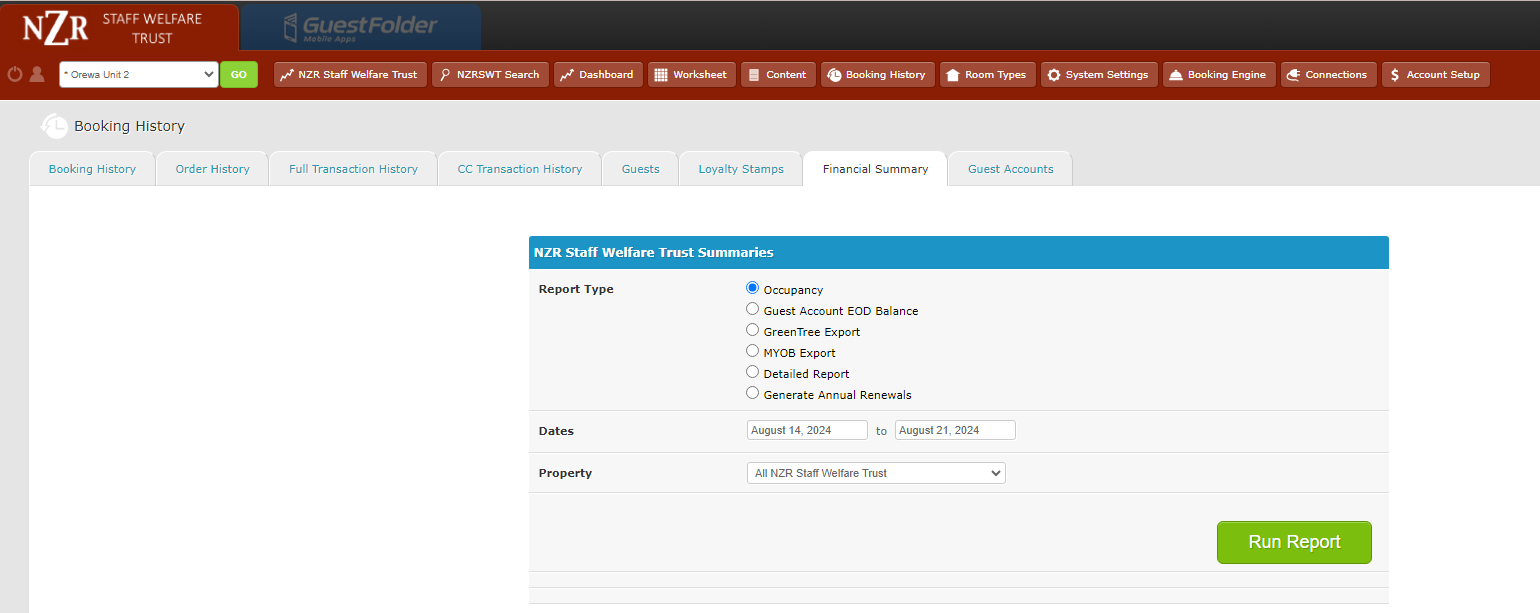
Task: Click the August 14, 2024 start date field
Action: (x=807, y=430)
